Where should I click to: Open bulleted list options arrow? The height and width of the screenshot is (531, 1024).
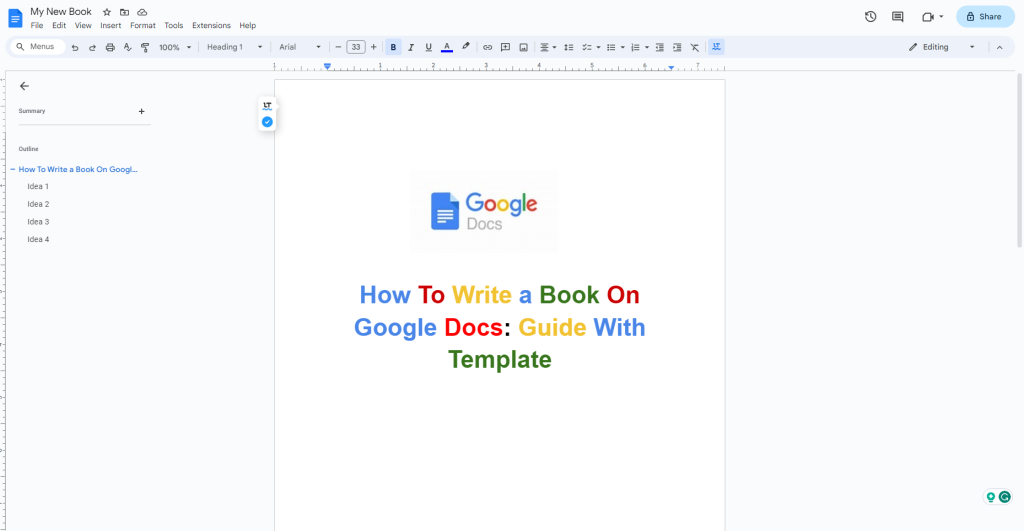click(622, 47)
